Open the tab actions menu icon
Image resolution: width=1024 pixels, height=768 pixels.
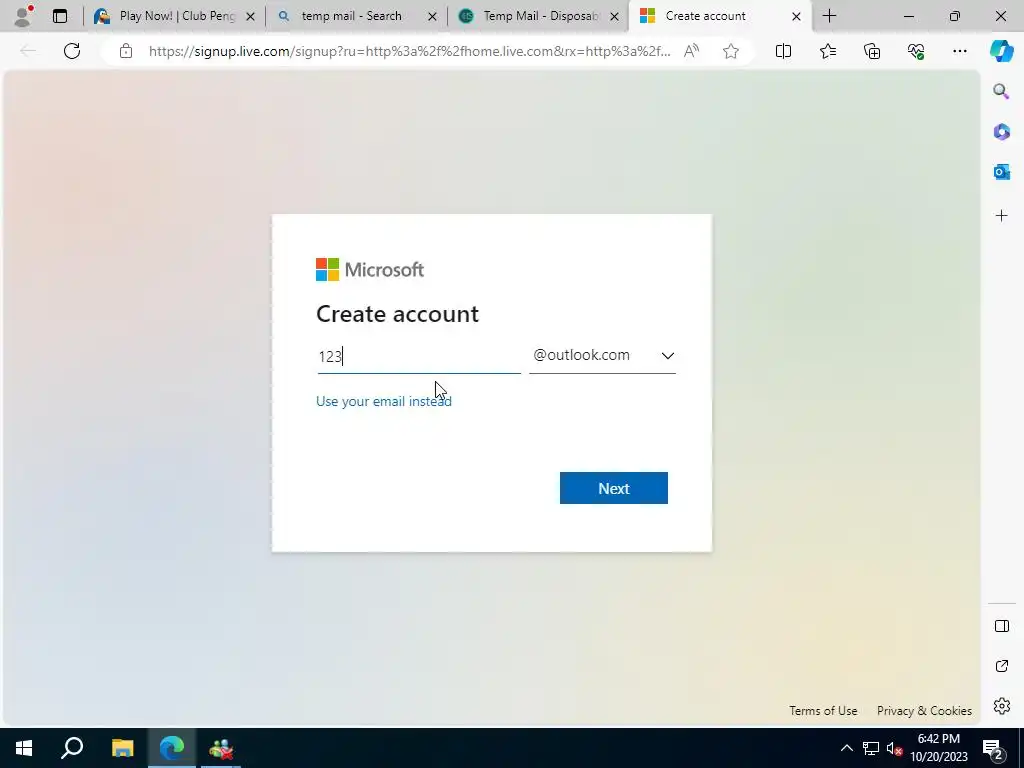pyautogui.click(x=60, y=16)
